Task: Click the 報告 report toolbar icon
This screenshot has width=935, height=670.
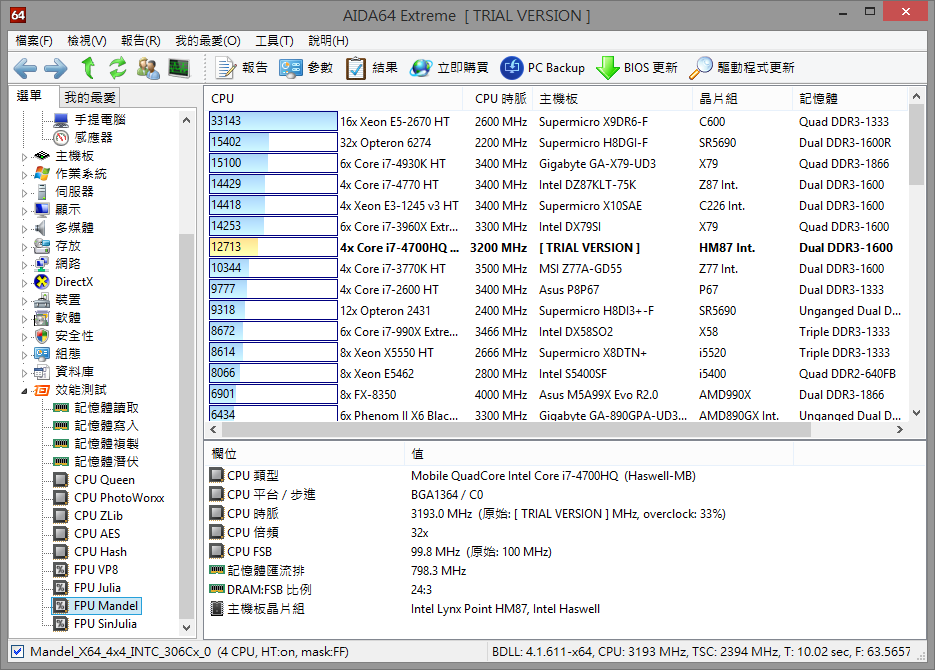Action: (x=226, y=68)
